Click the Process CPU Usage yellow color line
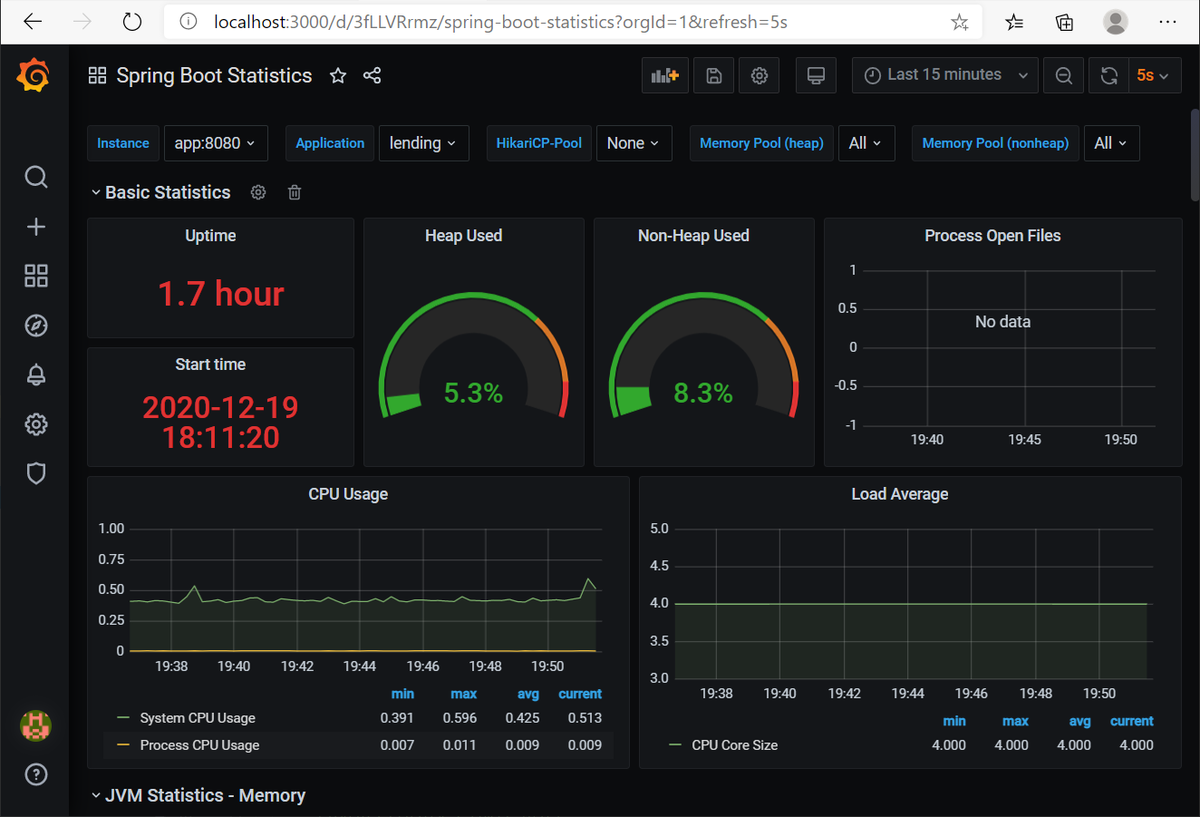 pos(124,745)
